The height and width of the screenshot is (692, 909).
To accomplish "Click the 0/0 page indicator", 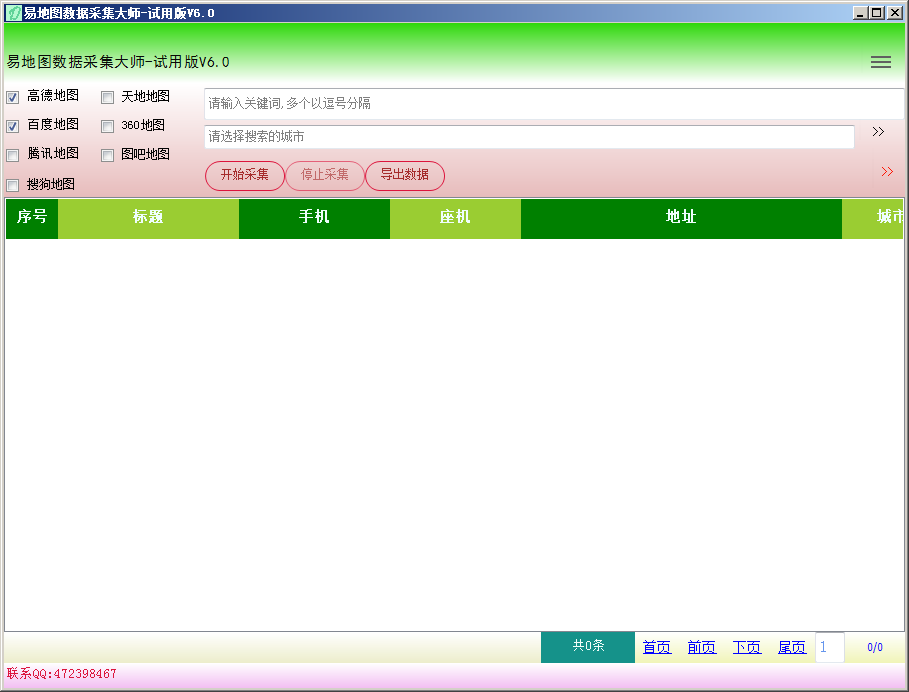I will coord(875,647).
